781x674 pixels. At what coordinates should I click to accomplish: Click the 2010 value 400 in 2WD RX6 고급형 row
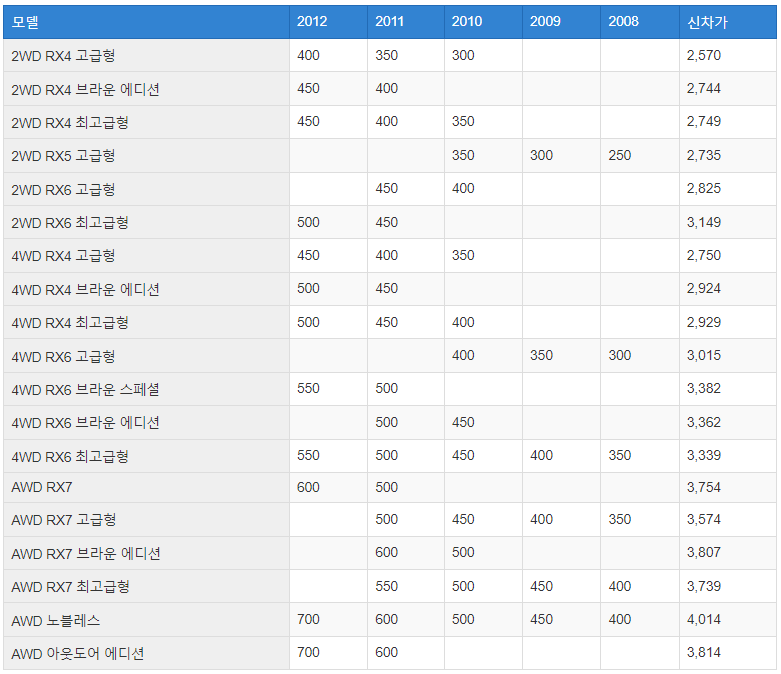pos(463,188)
